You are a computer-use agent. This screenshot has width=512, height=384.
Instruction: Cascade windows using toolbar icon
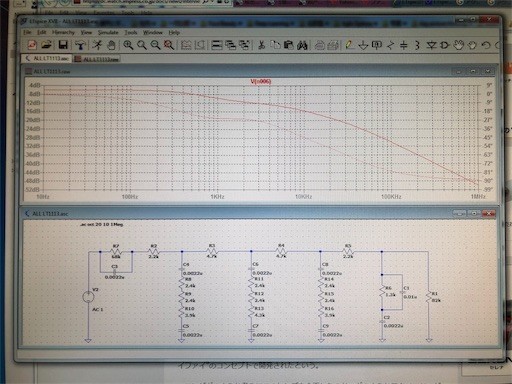[x=230, y=45]
